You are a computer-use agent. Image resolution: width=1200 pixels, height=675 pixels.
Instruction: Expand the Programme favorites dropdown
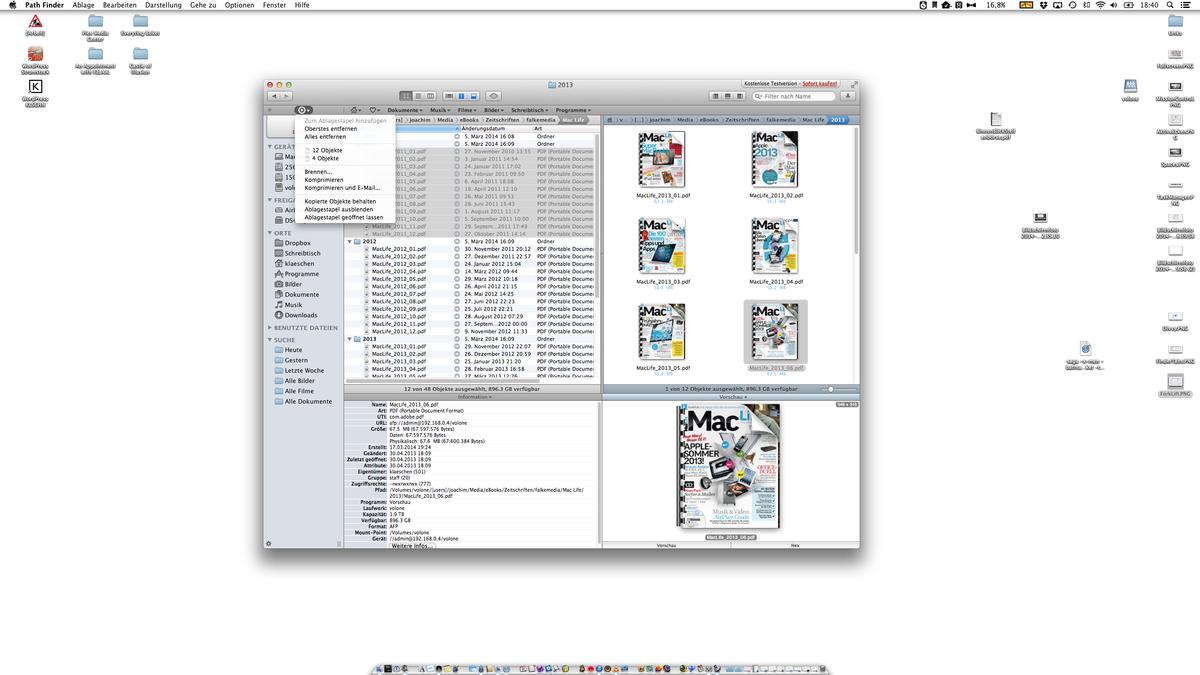(573, 110)
